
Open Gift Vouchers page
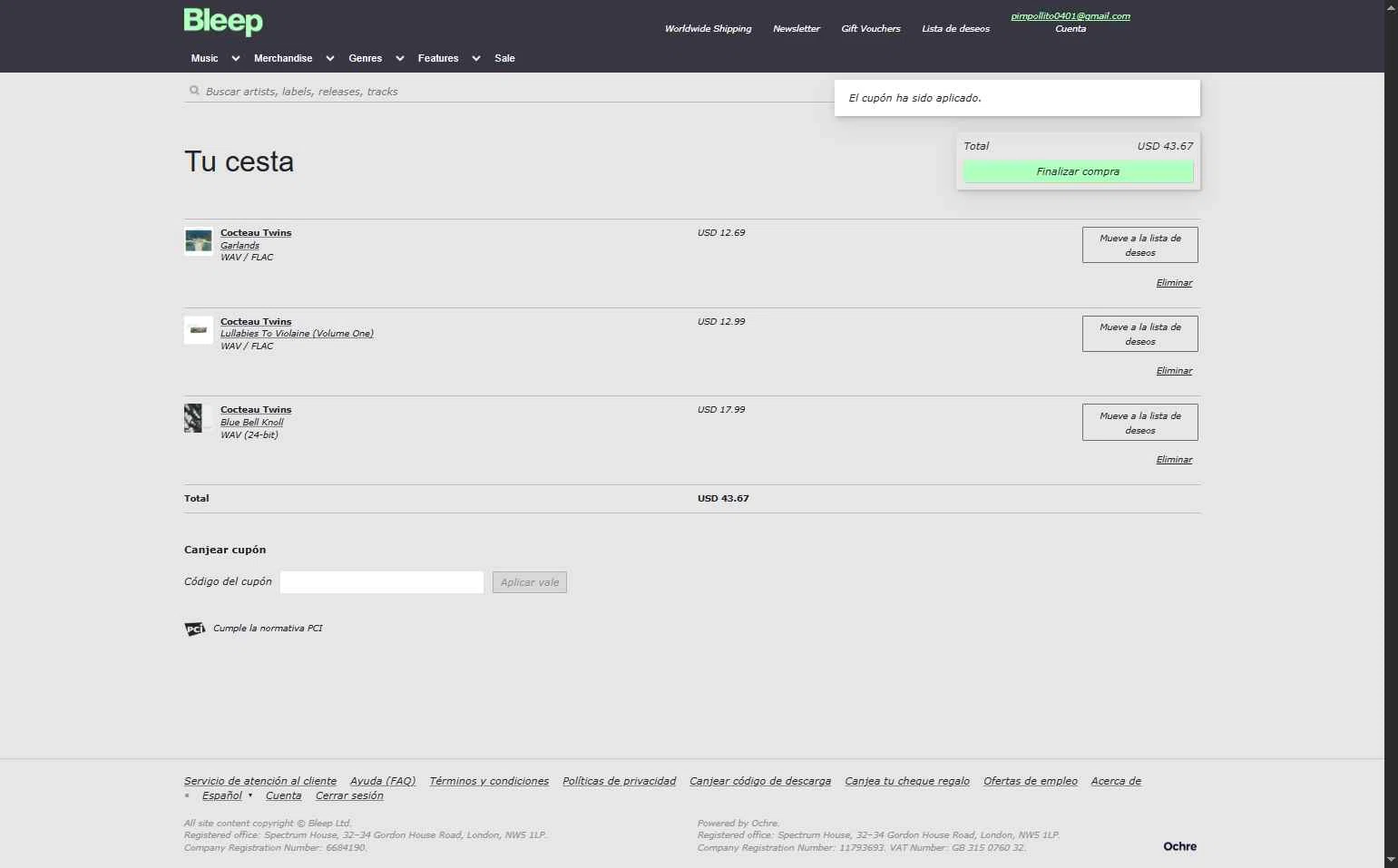pos(871,29)
